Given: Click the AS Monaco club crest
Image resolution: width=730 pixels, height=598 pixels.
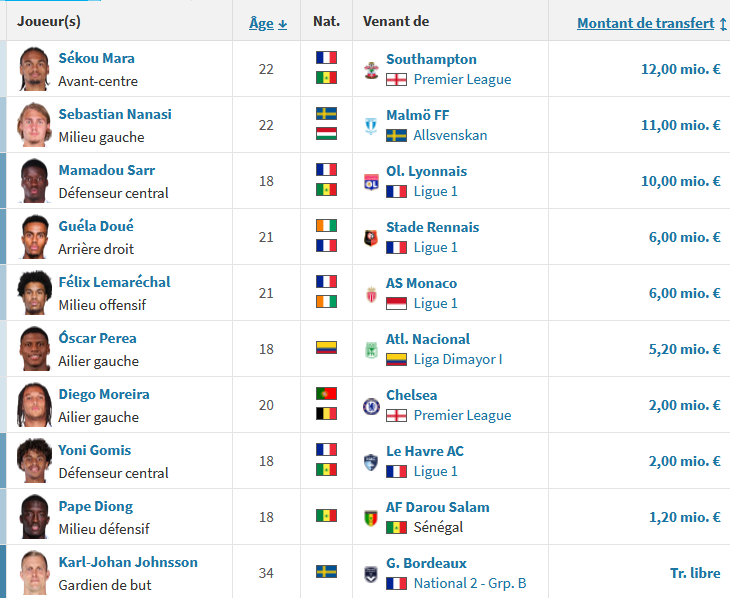Looking at the screenshot, I should (371, 294).
